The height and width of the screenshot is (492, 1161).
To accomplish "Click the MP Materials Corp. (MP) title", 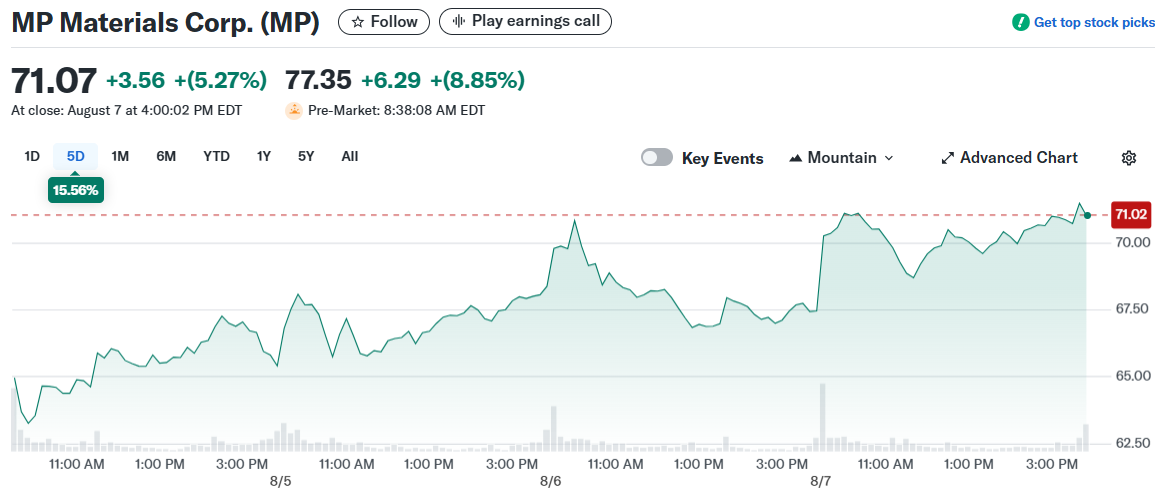I will [x=165, y=22].
